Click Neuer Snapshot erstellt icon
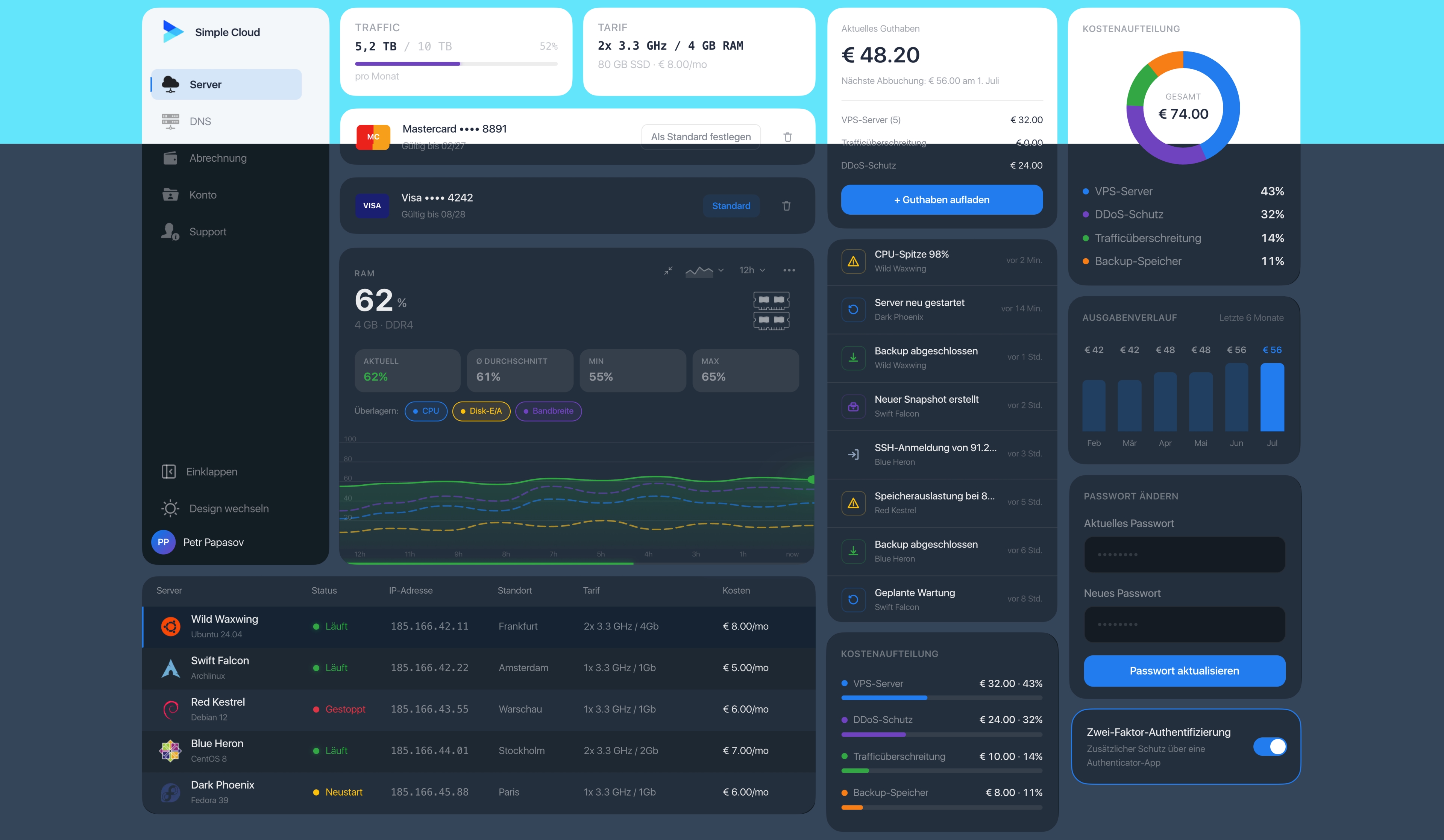This screenshot has width=1444, height=840. [853, 406]
